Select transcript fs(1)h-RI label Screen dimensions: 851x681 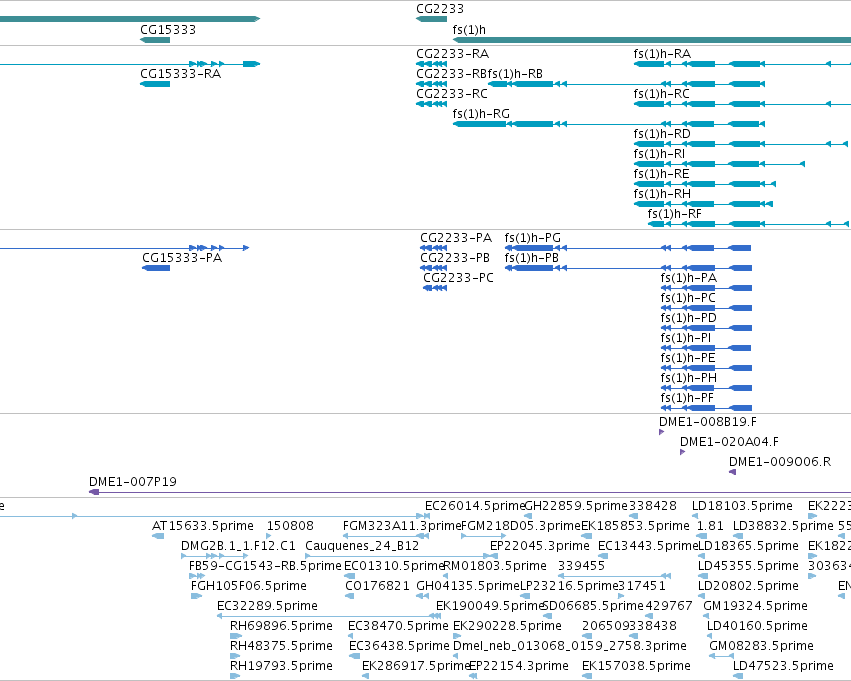[659, 154]
